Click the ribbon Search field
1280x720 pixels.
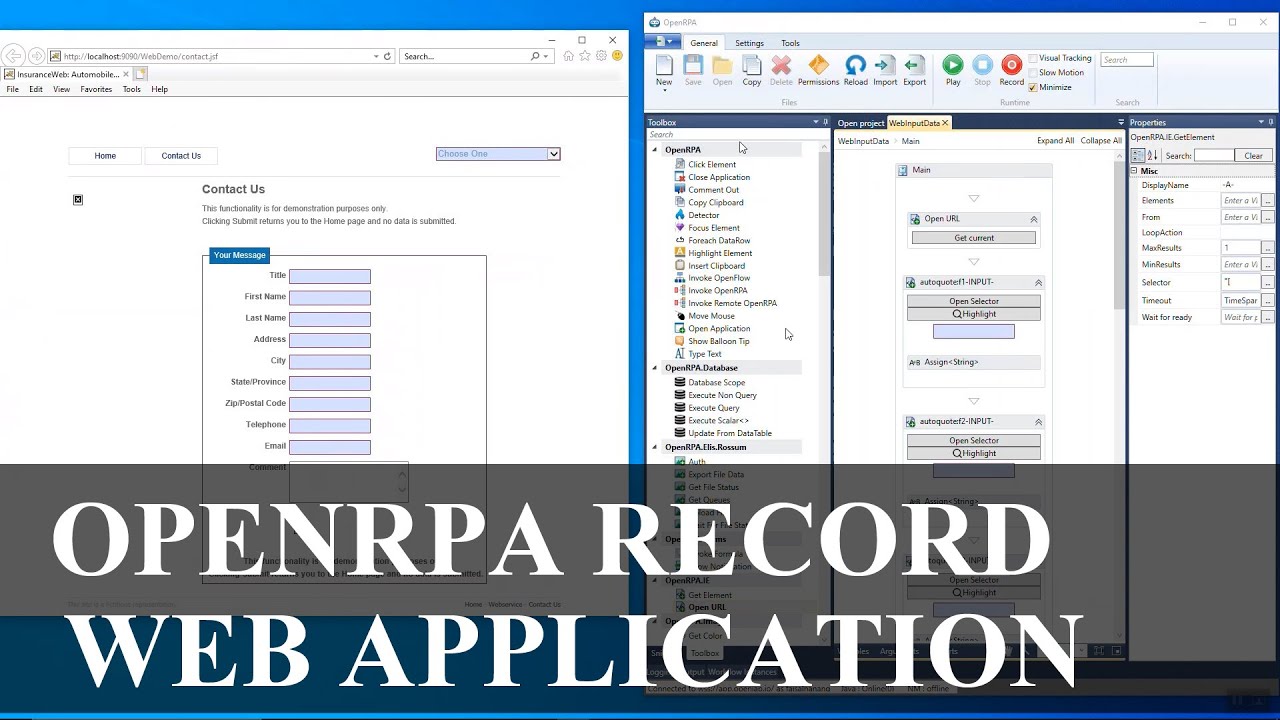point(1127,60)
